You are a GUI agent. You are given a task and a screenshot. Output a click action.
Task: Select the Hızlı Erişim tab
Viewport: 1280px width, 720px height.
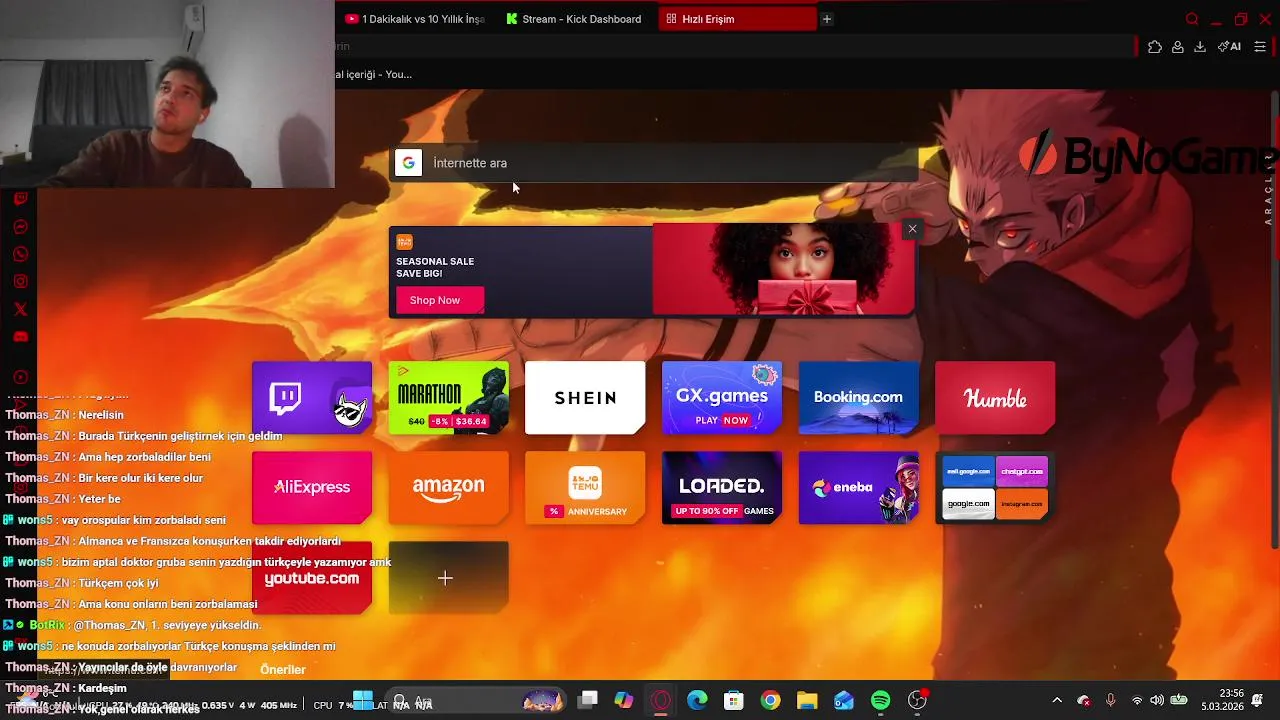coord(738,19)
